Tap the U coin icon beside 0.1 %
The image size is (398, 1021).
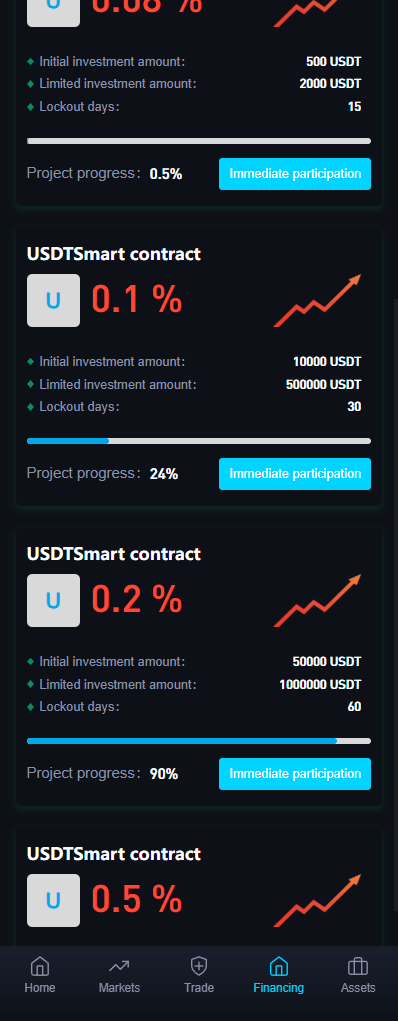pyautogui.click(x=53, y=300)
